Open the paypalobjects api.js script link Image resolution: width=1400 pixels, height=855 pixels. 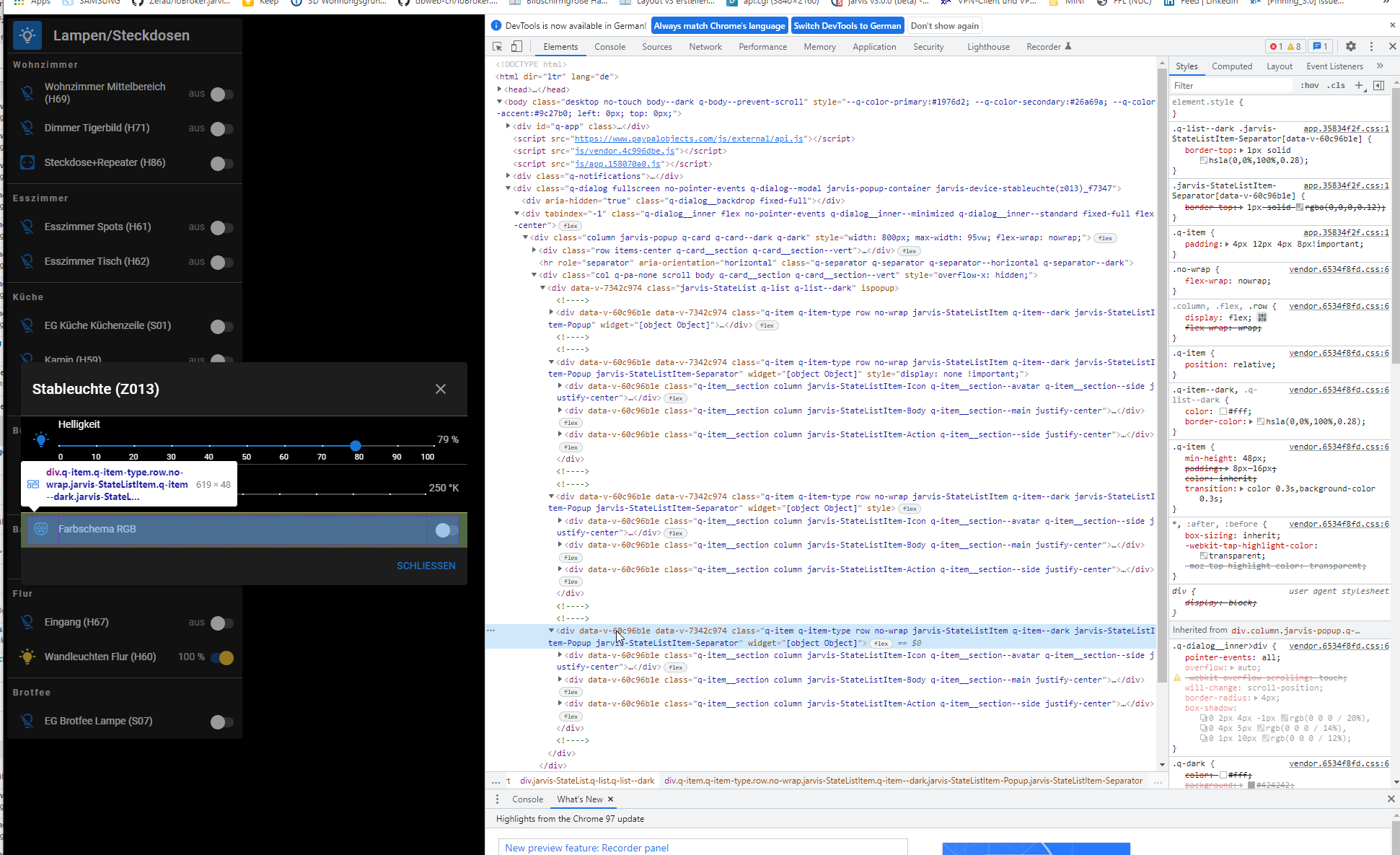[689, 139]
